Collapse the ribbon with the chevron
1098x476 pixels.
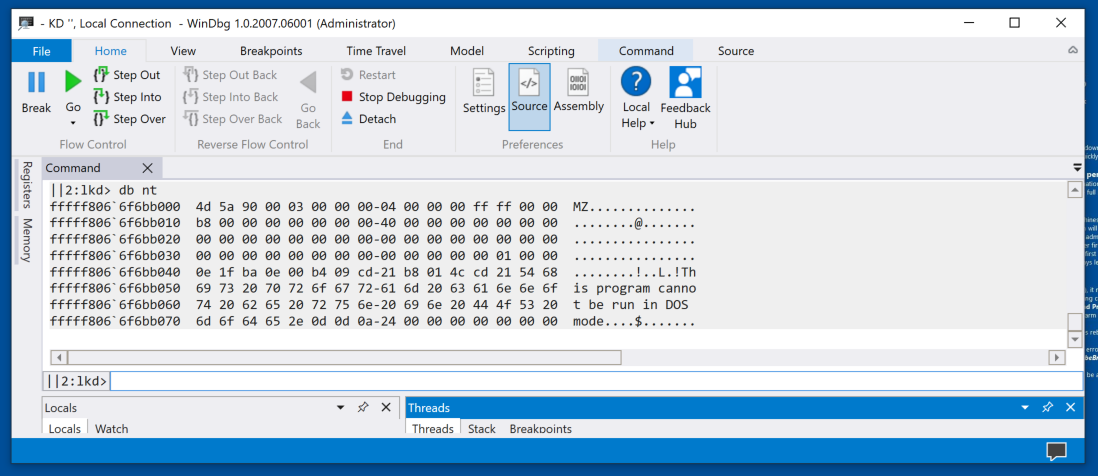click(x=1072, y=50)
